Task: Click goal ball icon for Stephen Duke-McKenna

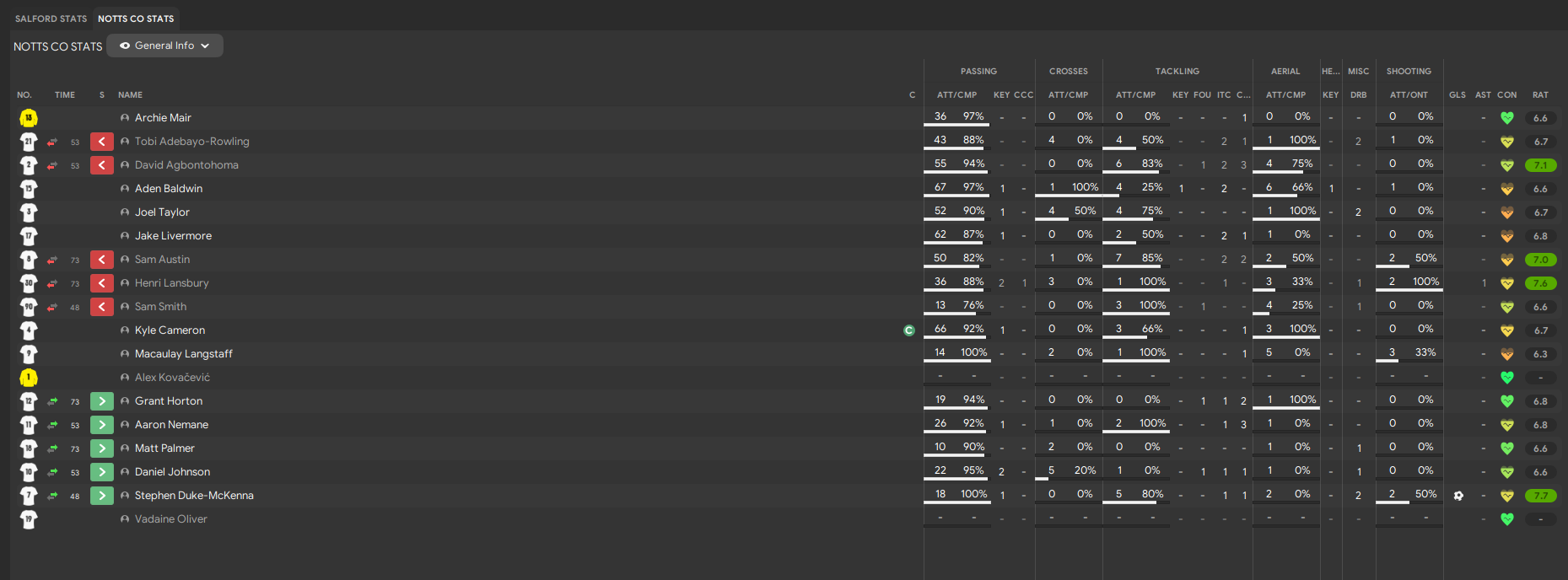Action: (x=1458, y=496)
